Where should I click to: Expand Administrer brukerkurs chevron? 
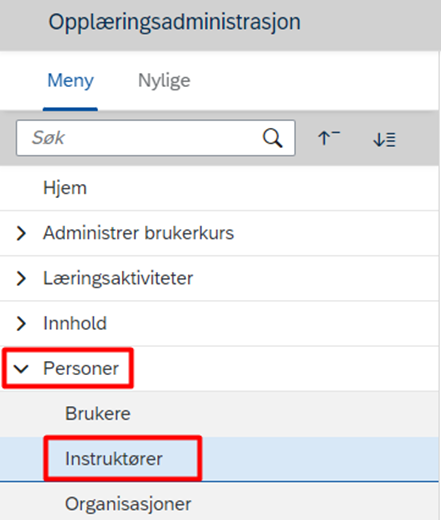click(x=21, y=233)
